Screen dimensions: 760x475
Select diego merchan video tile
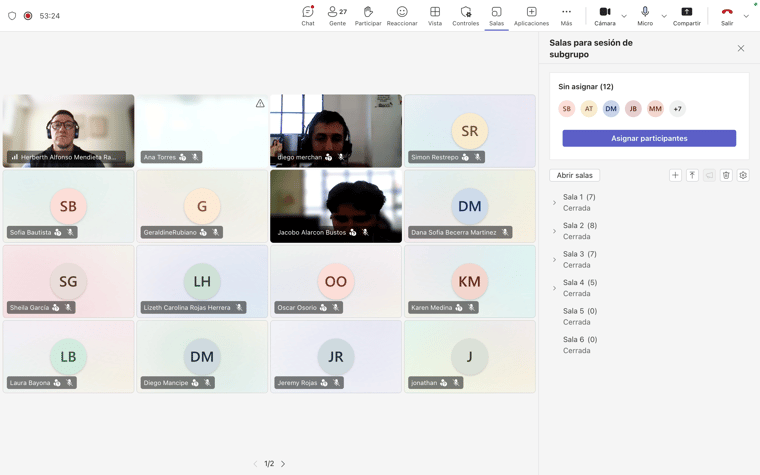336,131
